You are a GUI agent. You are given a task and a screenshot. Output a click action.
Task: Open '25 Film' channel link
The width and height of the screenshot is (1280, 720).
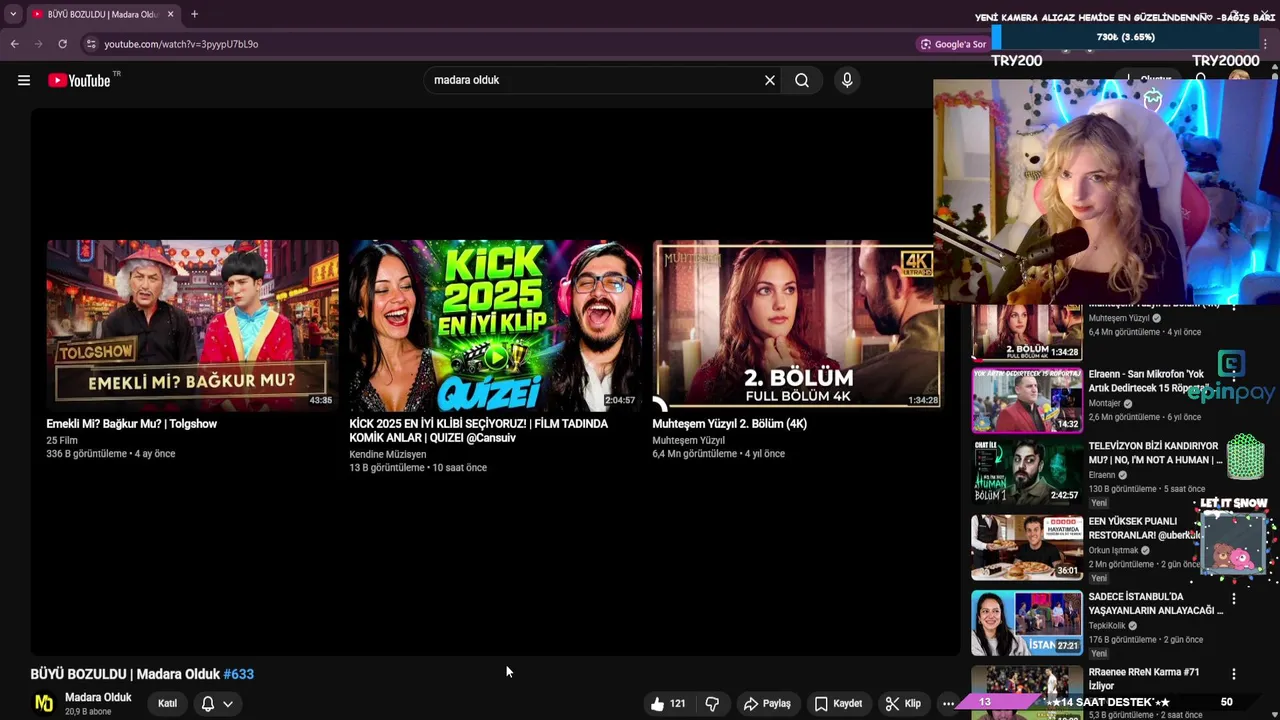pos(62,440)
